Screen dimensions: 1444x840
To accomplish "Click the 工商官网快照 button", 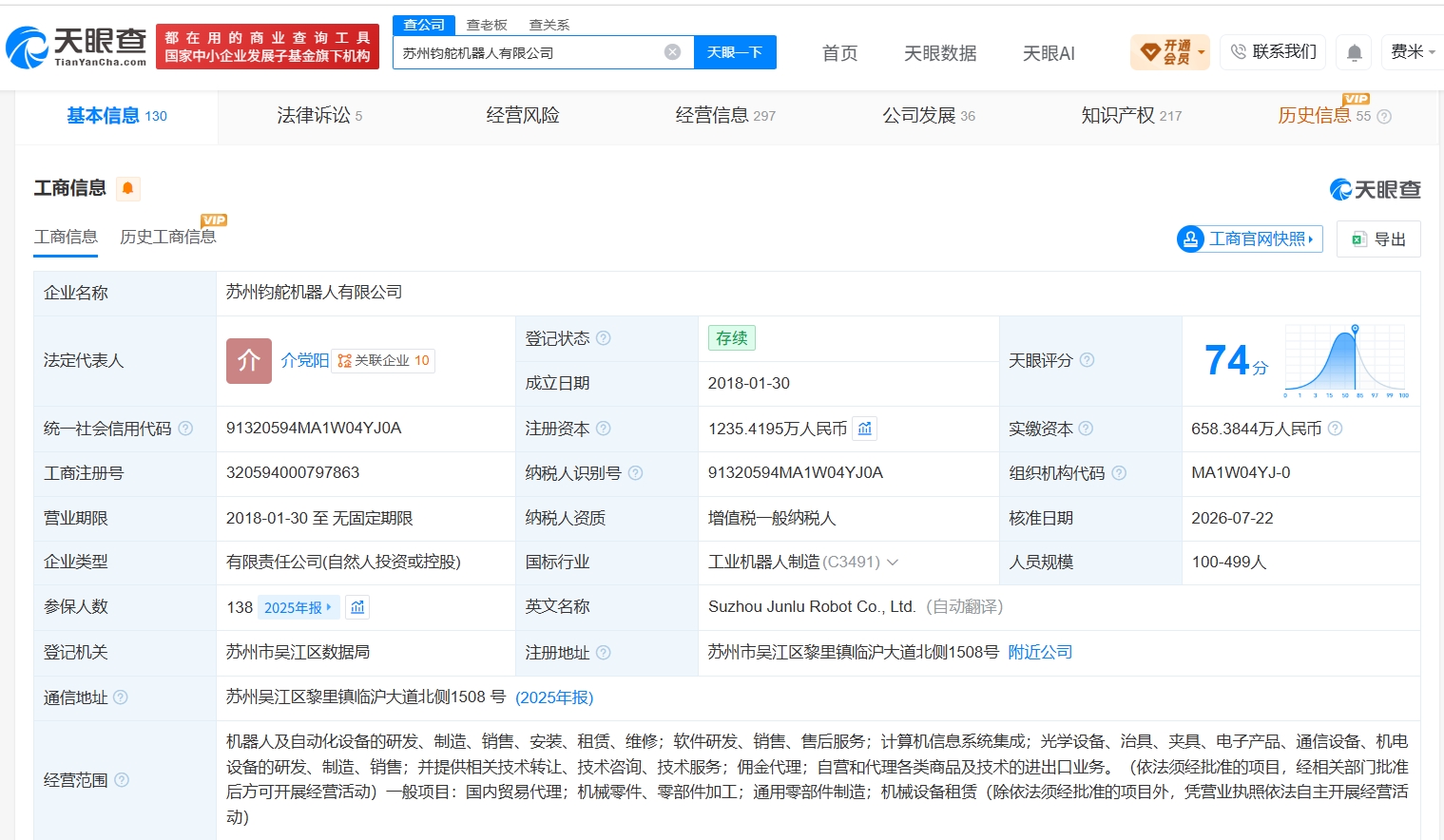I will [1250, 239].
